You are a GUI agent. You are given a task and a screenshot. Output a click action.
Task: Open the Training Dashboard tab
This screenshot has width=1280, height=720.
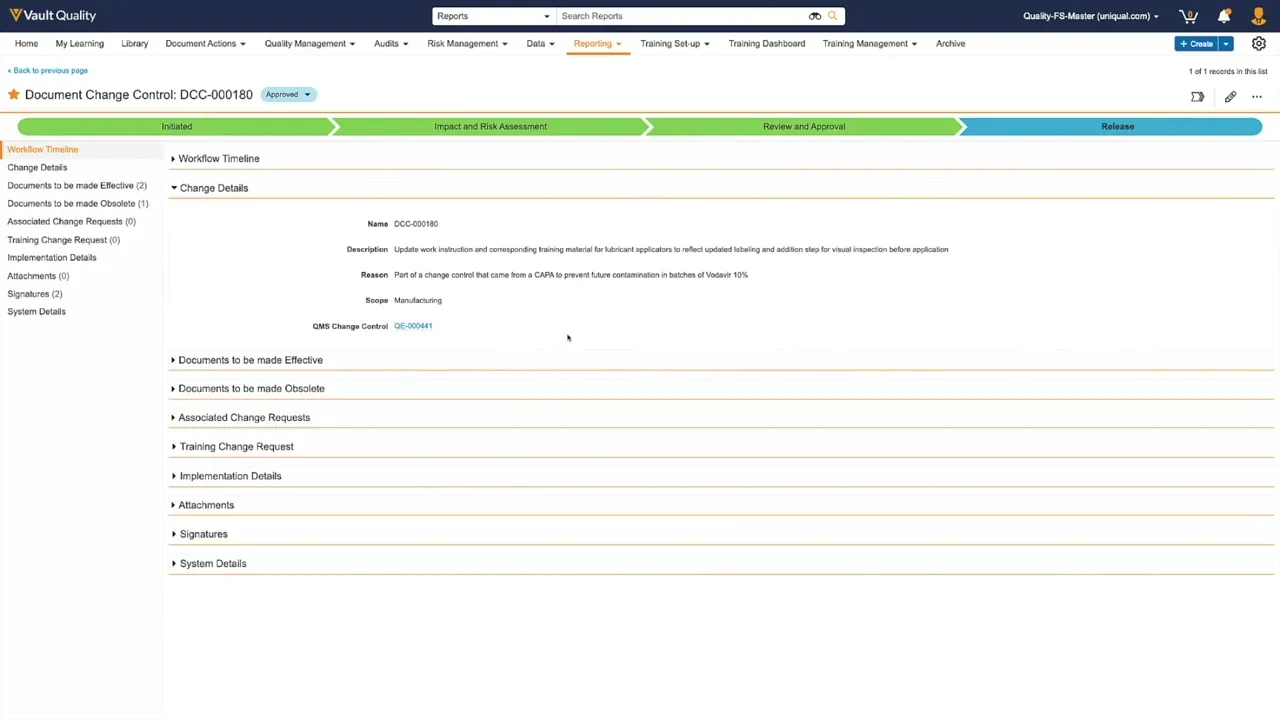point(767,44)
